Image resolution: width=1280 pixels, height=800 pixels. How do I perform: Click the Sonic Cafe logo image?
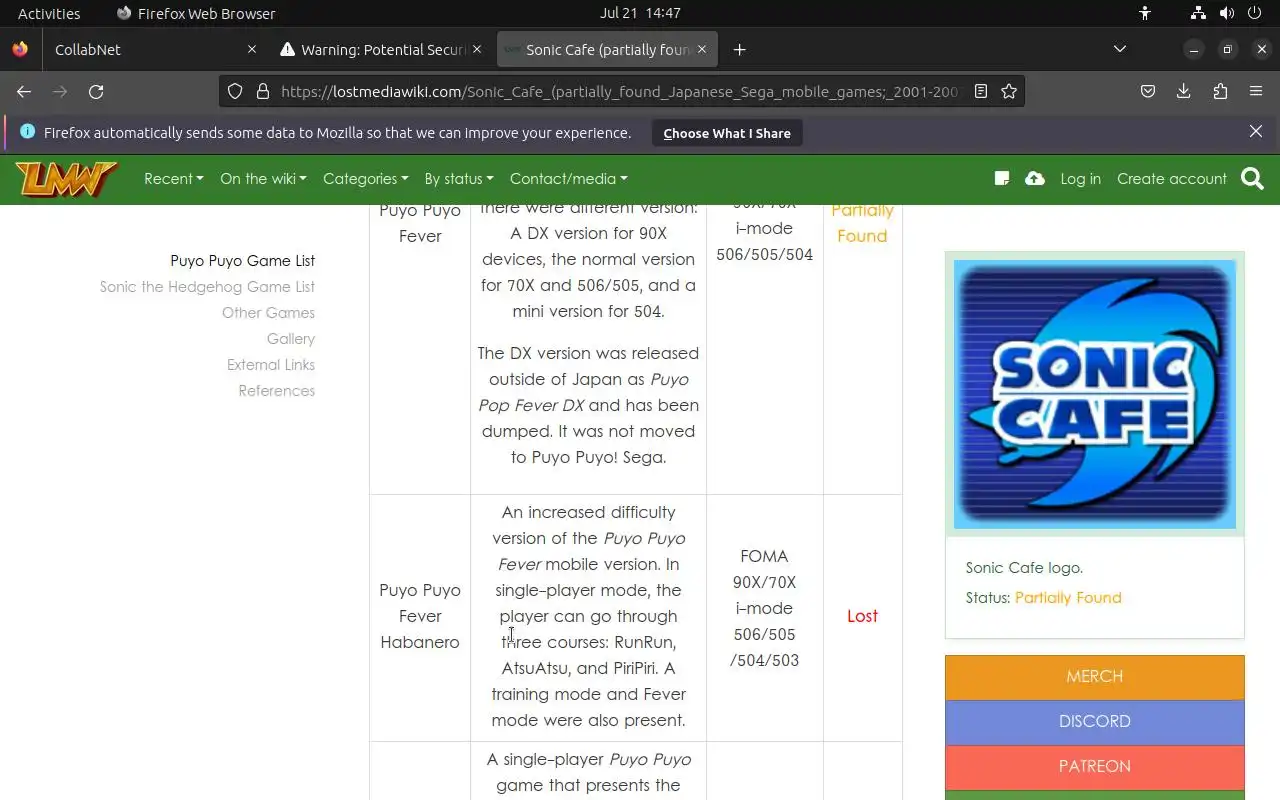1095,394
